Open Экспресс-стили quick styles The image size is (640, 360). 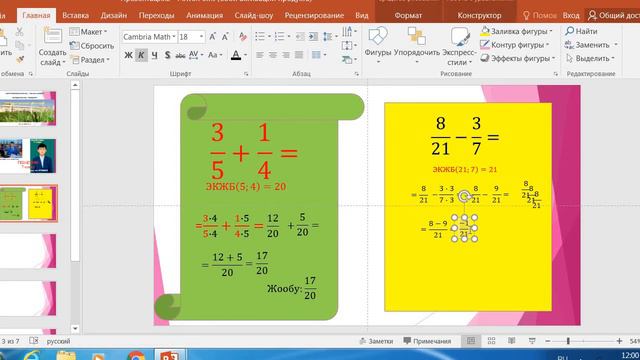tap(459, 46)
